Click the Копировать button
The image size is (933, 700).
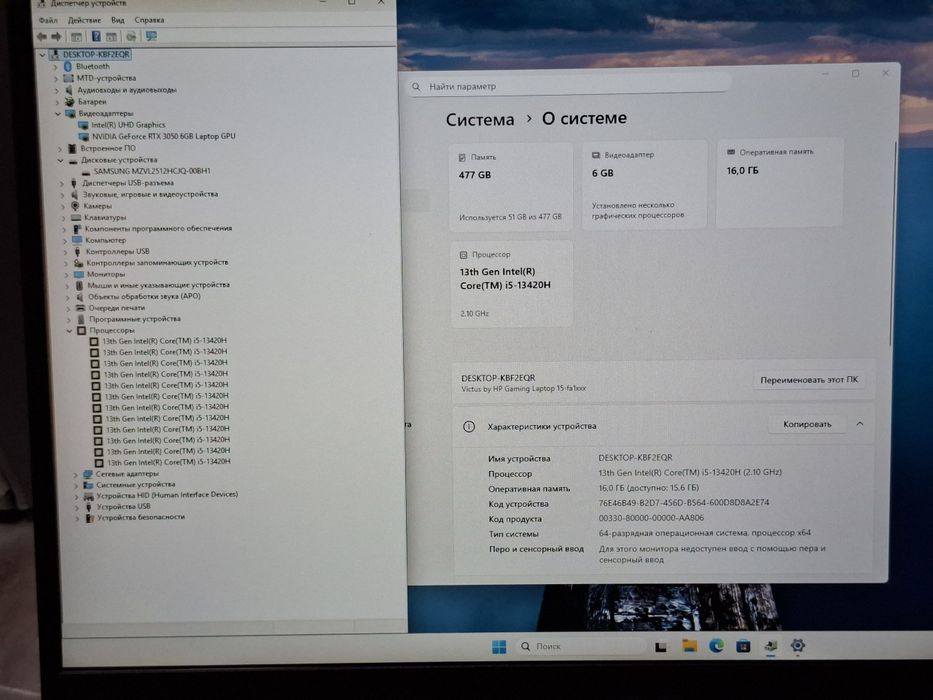click(807, 424)
